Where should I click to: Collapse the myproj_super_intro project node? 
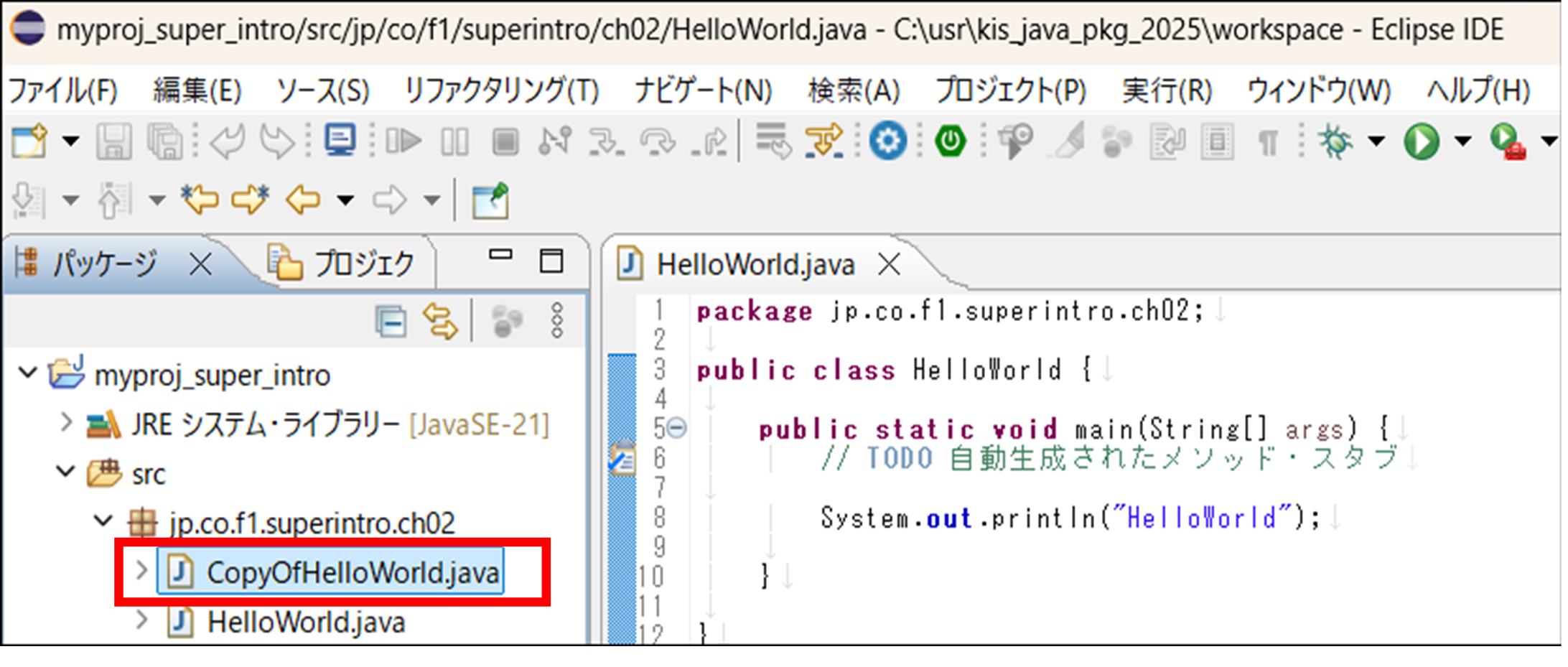pos(28,373)
